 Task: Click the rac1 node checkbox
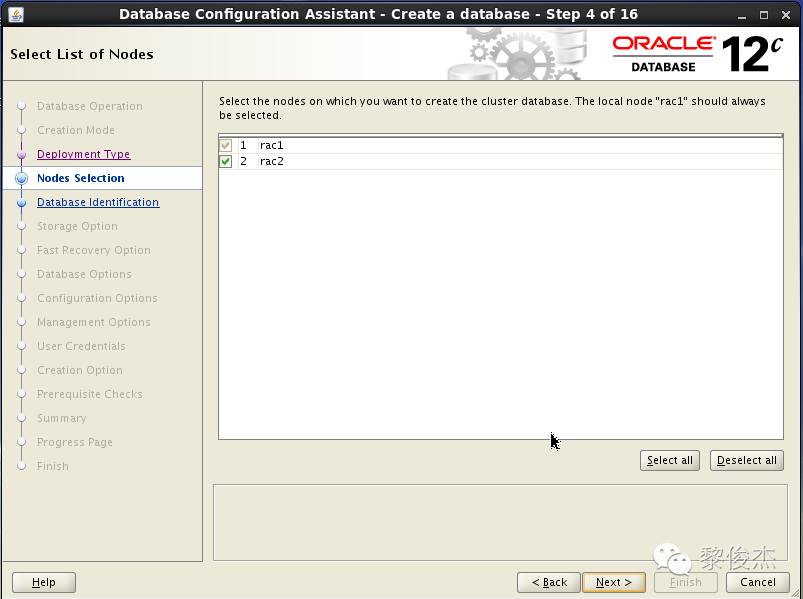tap(225, 145)
